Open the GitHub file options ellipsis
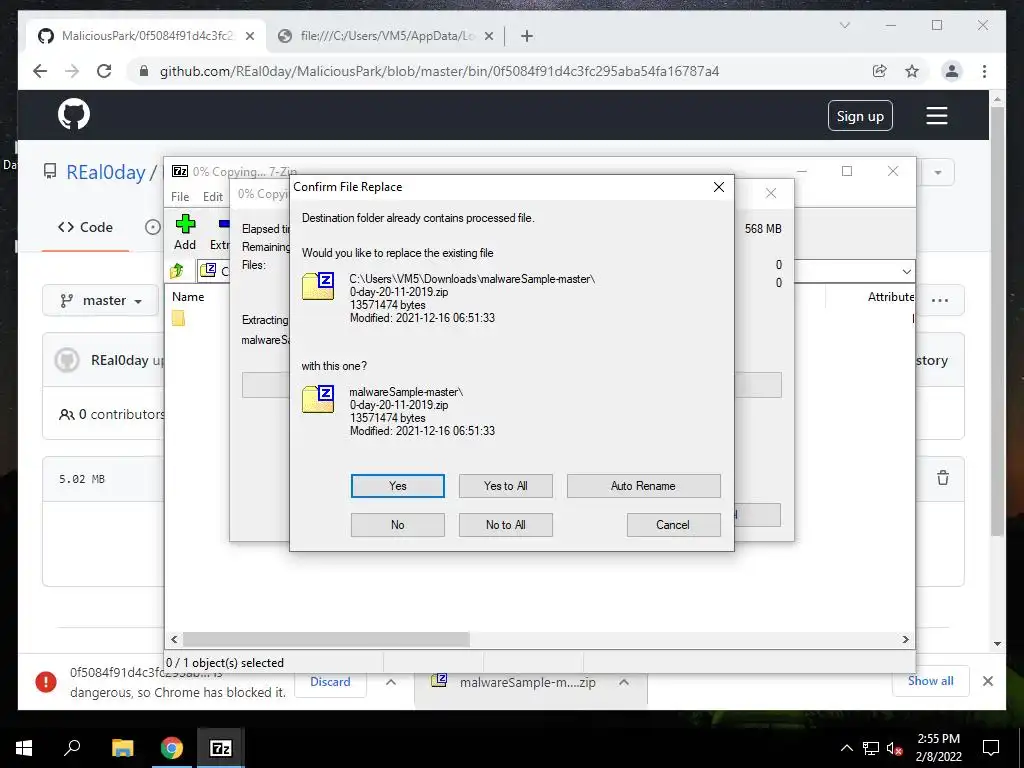 [940, 300]
